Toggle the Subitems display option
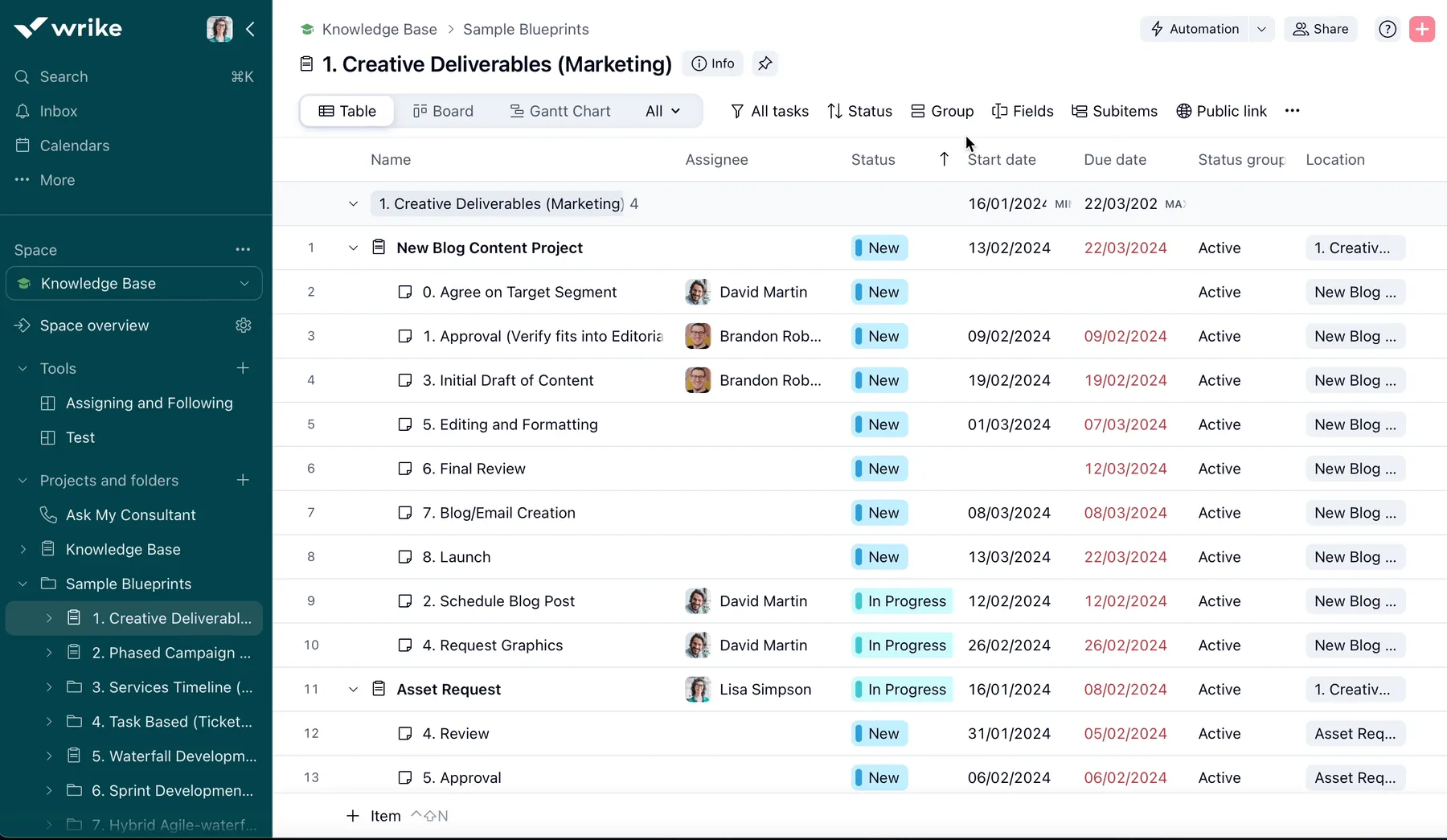Image resolution: width=1447 pixels, height=840 pixels. 1114,111
